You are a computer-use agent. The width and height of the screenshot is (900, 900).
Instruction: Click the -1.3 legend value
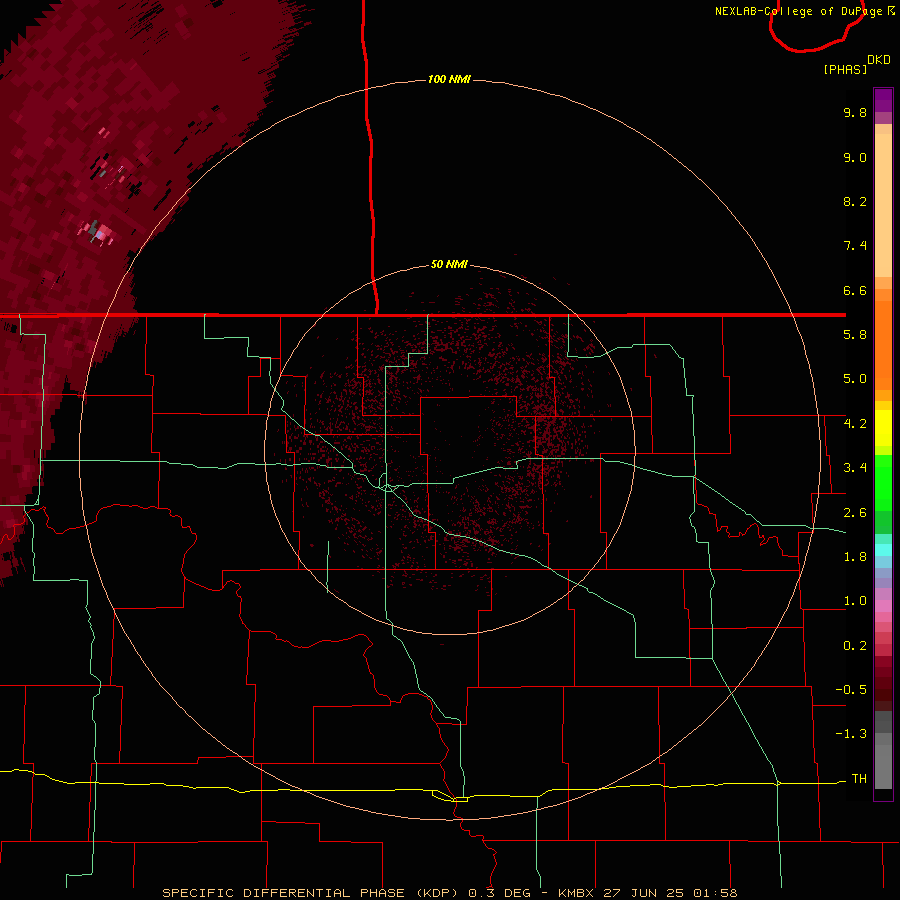pos(851,734)
